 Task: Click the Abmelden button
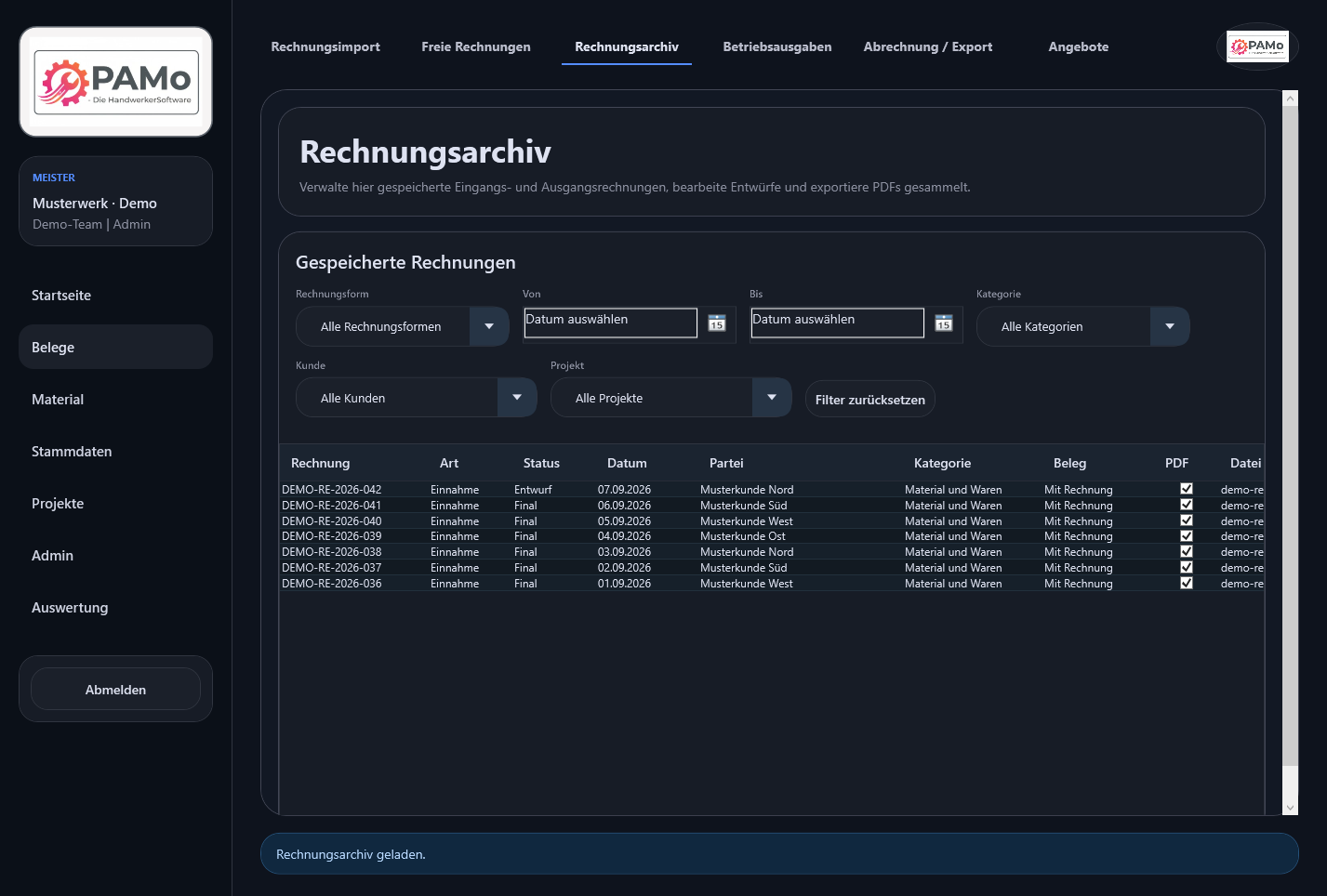[x=116, y=690]
